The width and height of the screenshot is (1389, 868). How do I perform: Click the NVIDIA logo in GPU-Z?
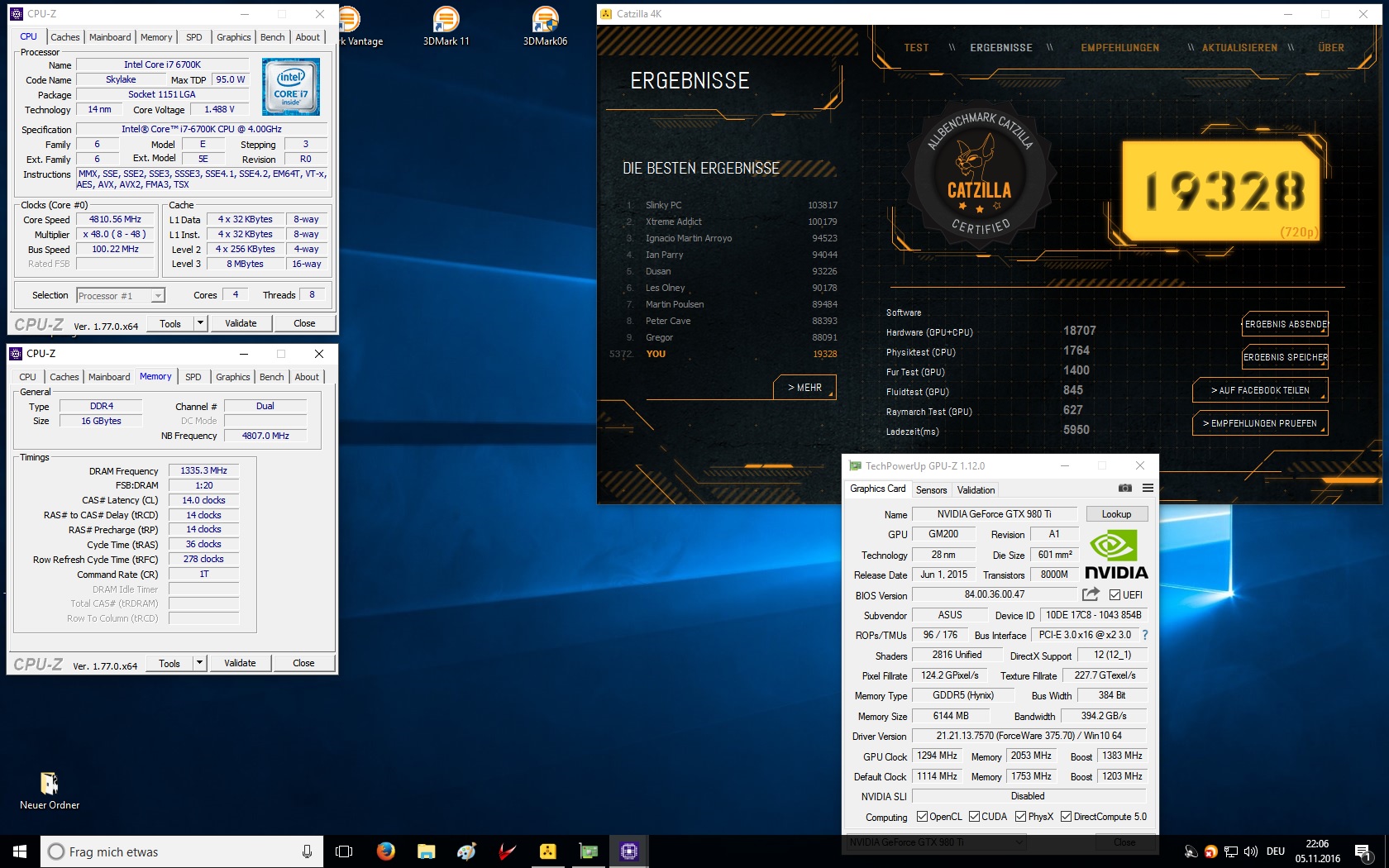(1116, 555)
